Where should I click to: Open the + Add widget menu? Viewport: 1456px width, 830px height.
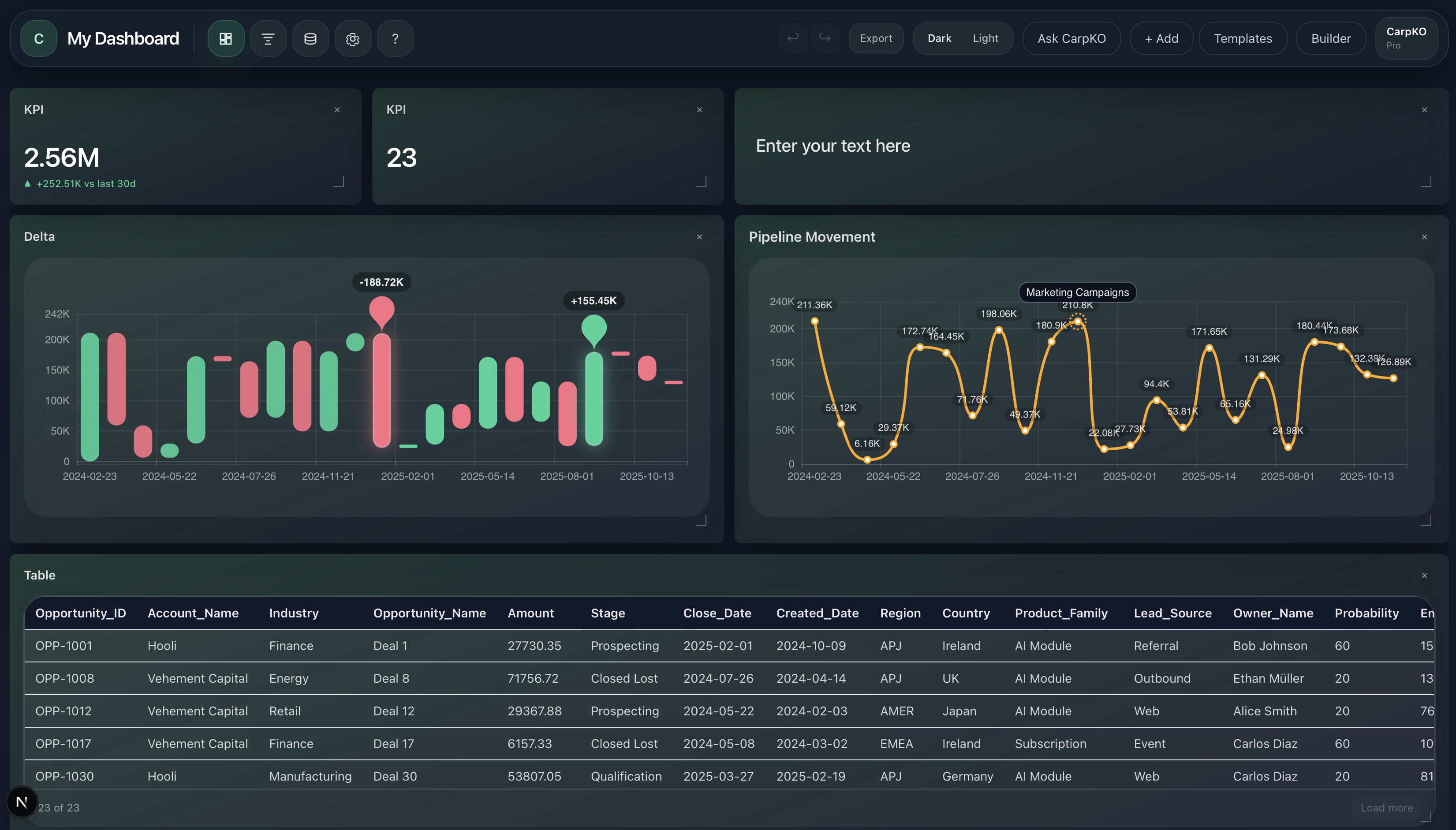[x=1161, y=38]
